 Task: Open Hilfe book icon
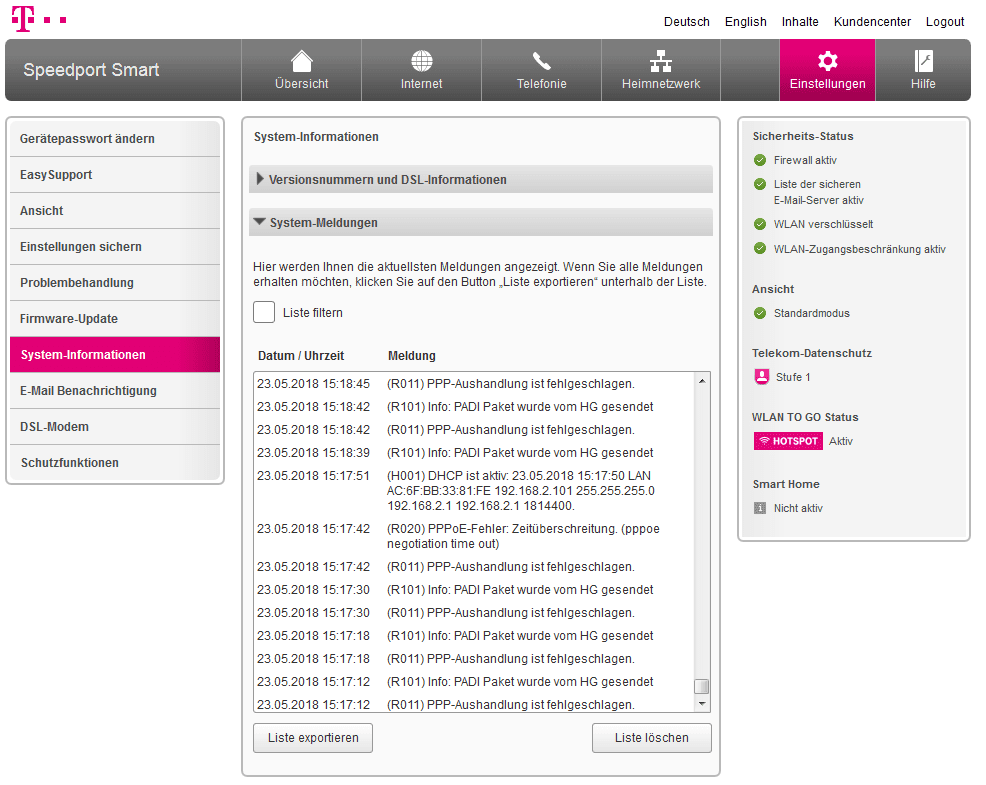pyautogui.click(x=923, y=61)
